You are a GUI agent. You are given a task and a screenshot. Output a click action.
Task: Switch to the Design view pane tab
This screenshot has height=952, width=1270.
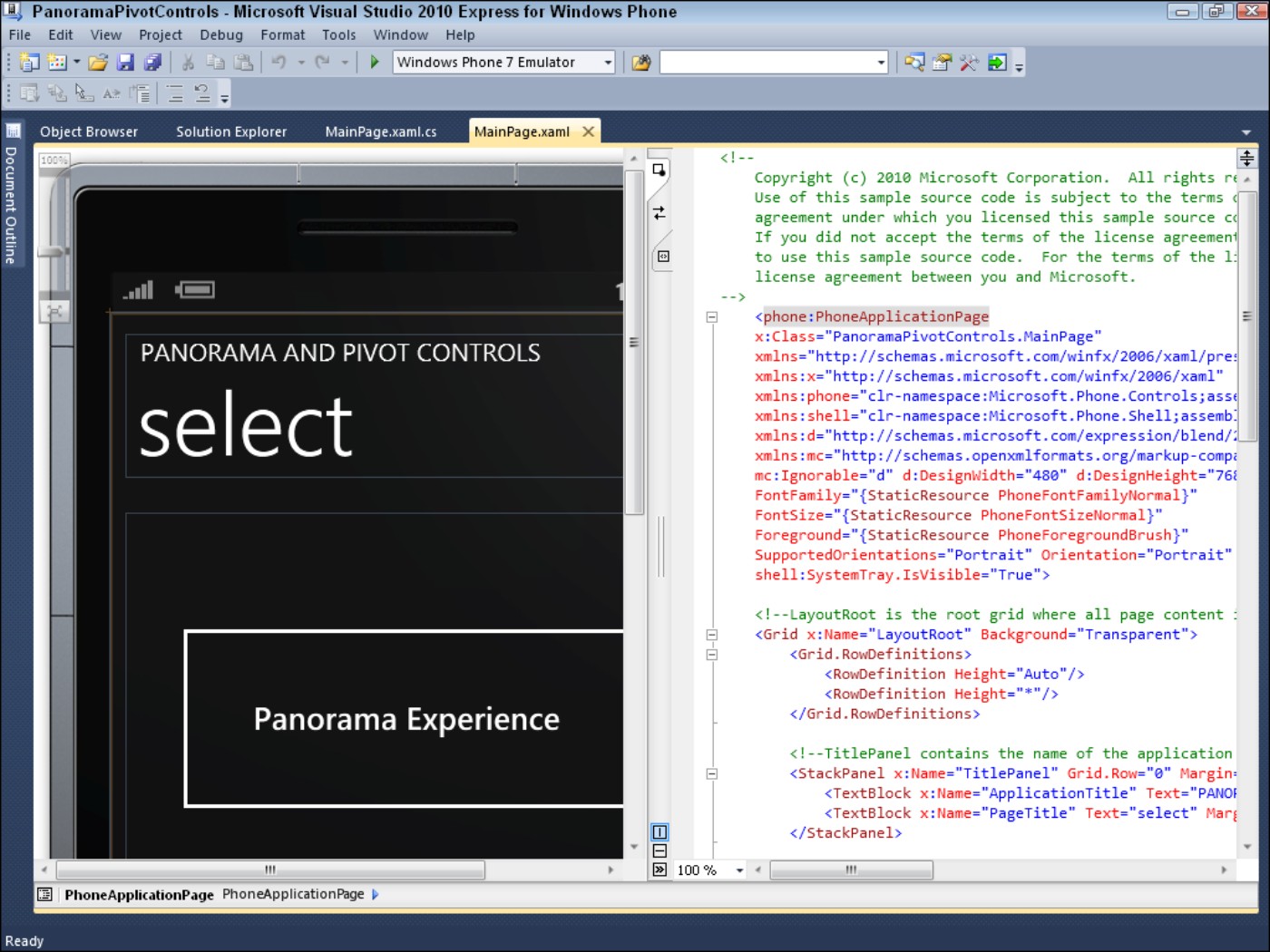click(659, 170)
